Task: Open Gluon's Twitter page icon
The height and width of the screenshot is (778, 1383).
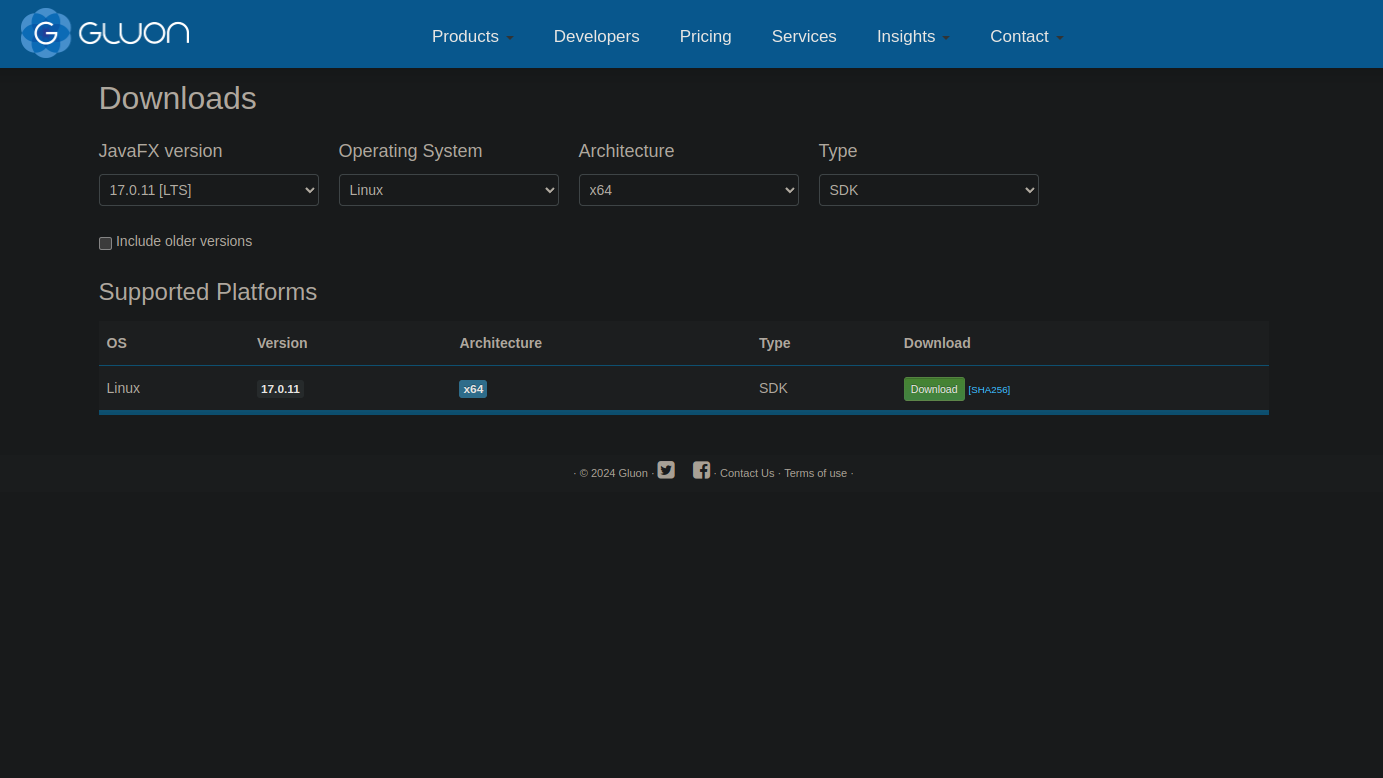Action: [x=666, y=470]
